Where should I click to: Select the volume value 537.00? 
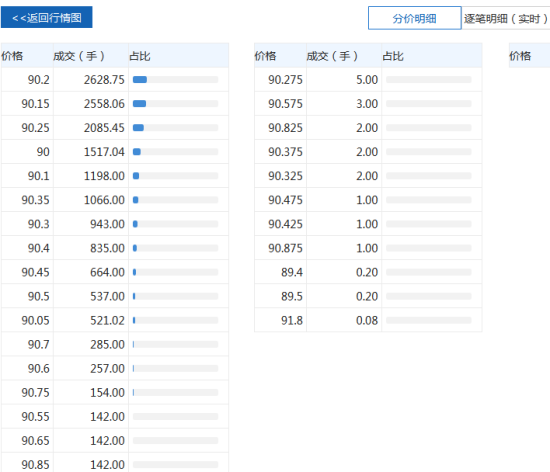(x=107, y=296)
